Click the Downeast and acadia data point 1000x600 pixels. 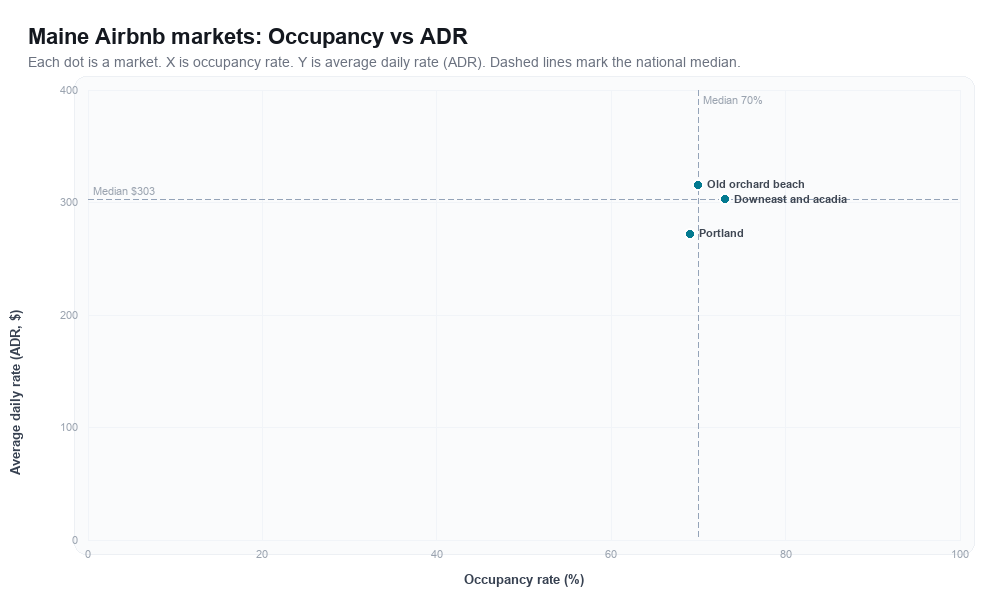[724, 199]
